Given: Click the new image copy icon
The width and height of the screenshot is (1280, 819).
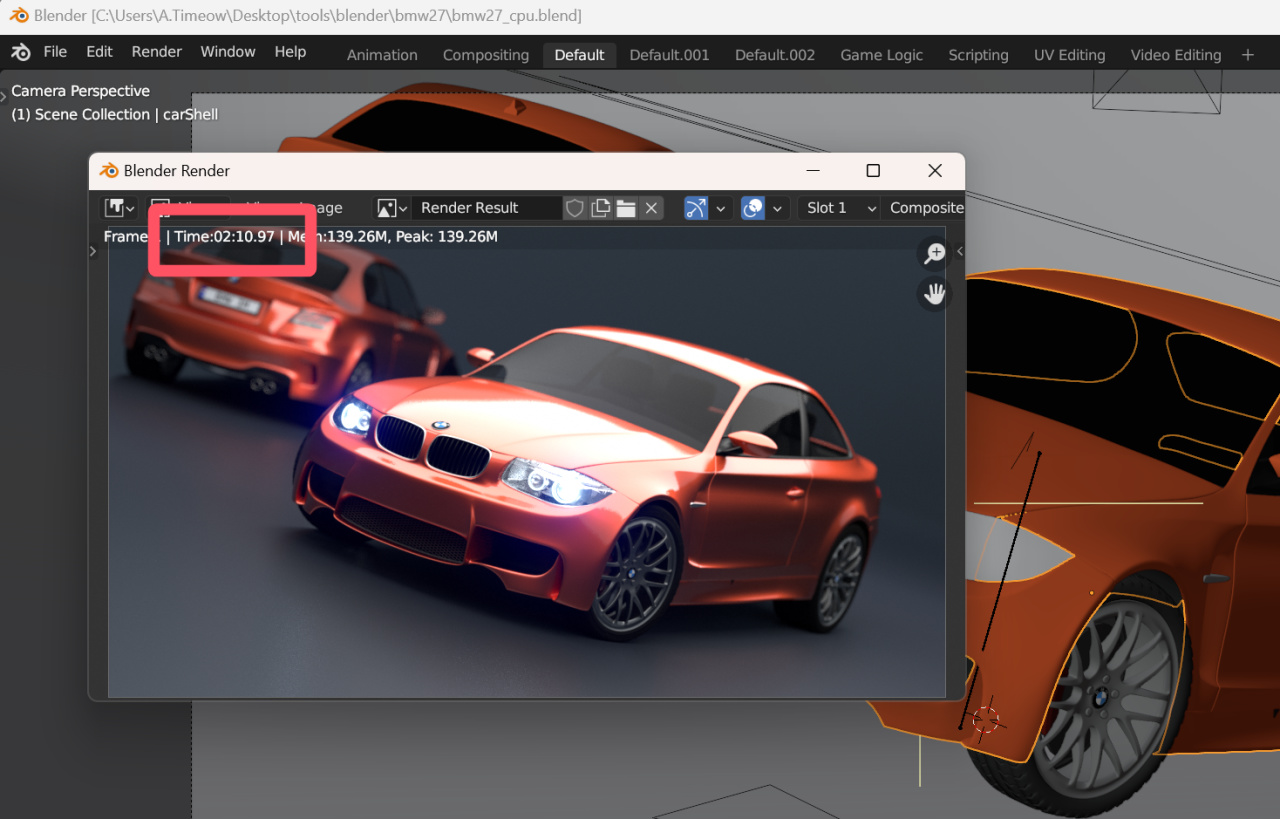Looking at the screenshot, I should coord(600,208).
